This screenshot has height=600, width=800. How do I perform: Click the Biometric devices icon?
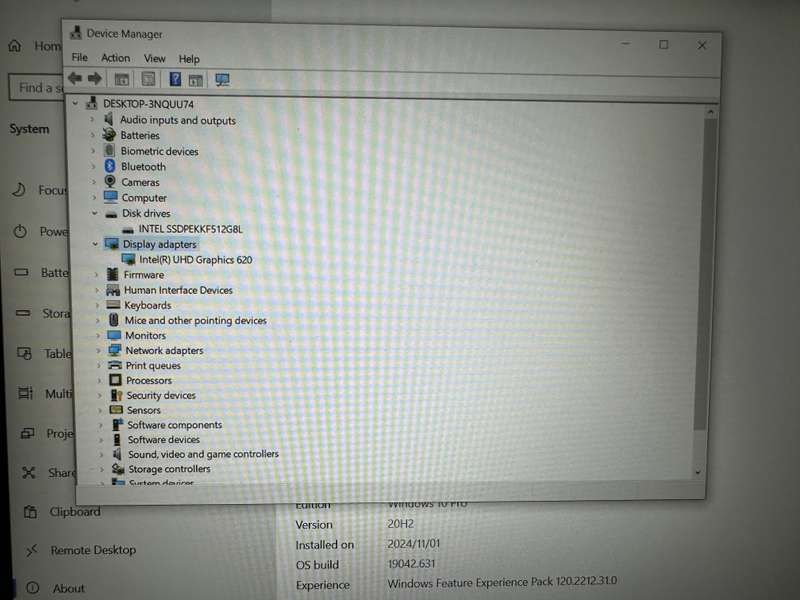coord(109,150)
